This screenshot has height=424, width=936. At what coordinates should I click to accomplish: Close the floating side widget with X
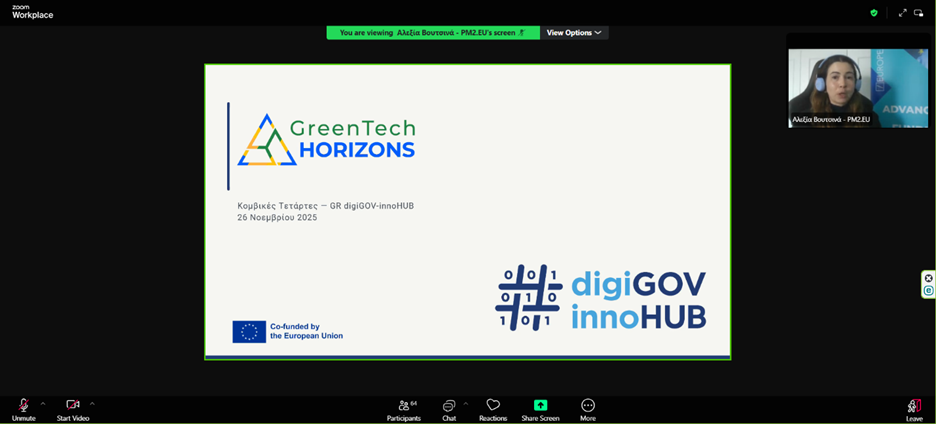coord(928,278)
